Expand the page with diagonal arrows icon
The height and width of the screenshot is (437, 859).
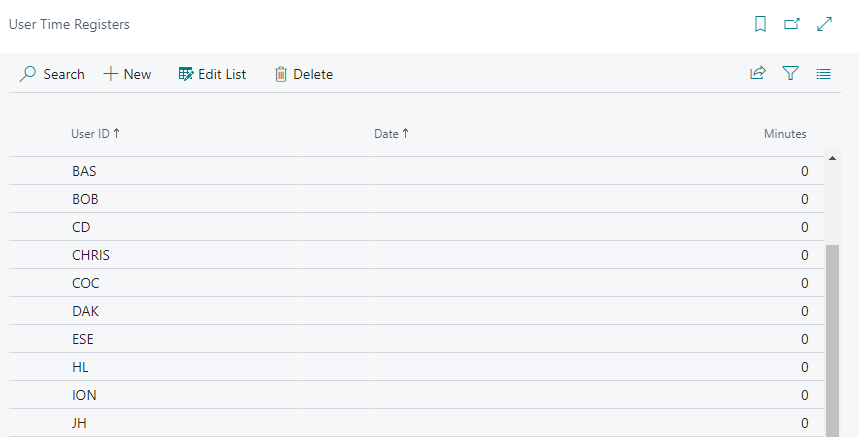point(824,24)
